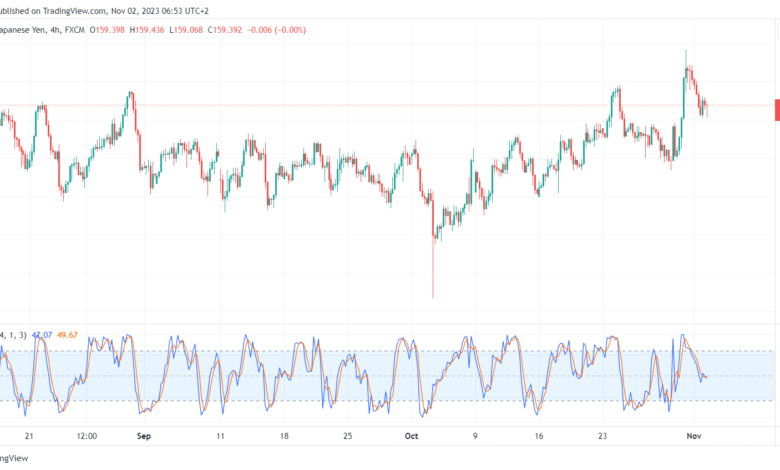Click the blue stochastic value next to 49.67
Screen dimensions: 780x470
coord(42,335)
